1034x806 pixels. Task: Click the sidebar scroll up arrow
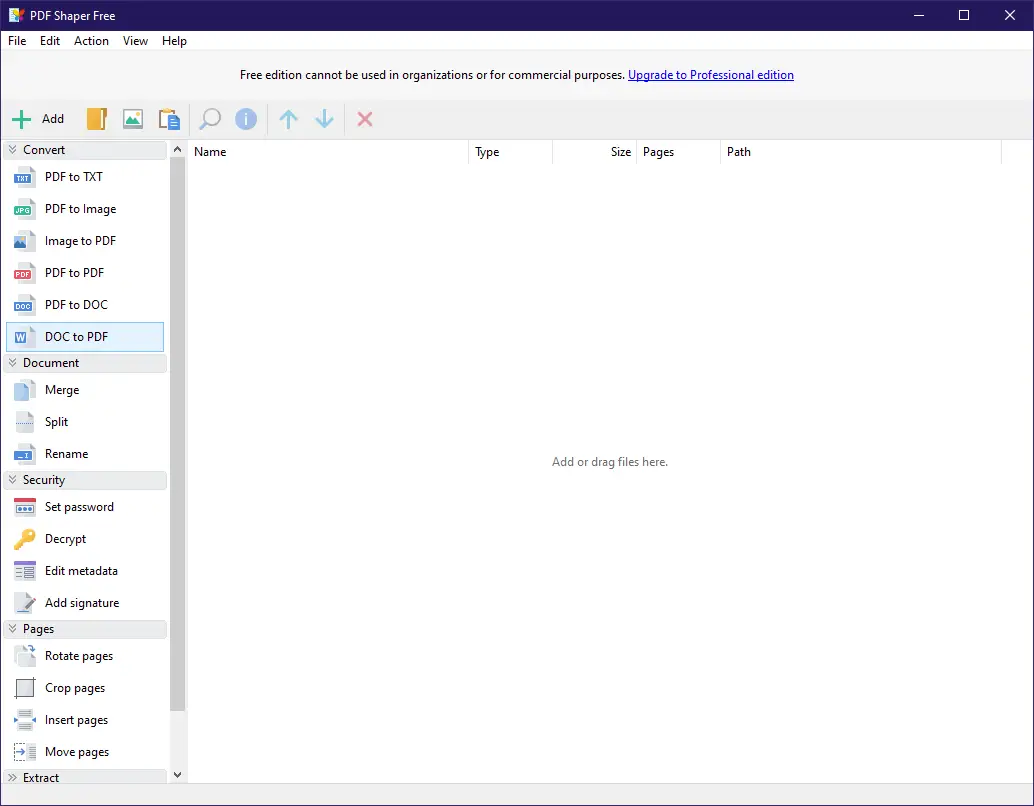point(177,150)
